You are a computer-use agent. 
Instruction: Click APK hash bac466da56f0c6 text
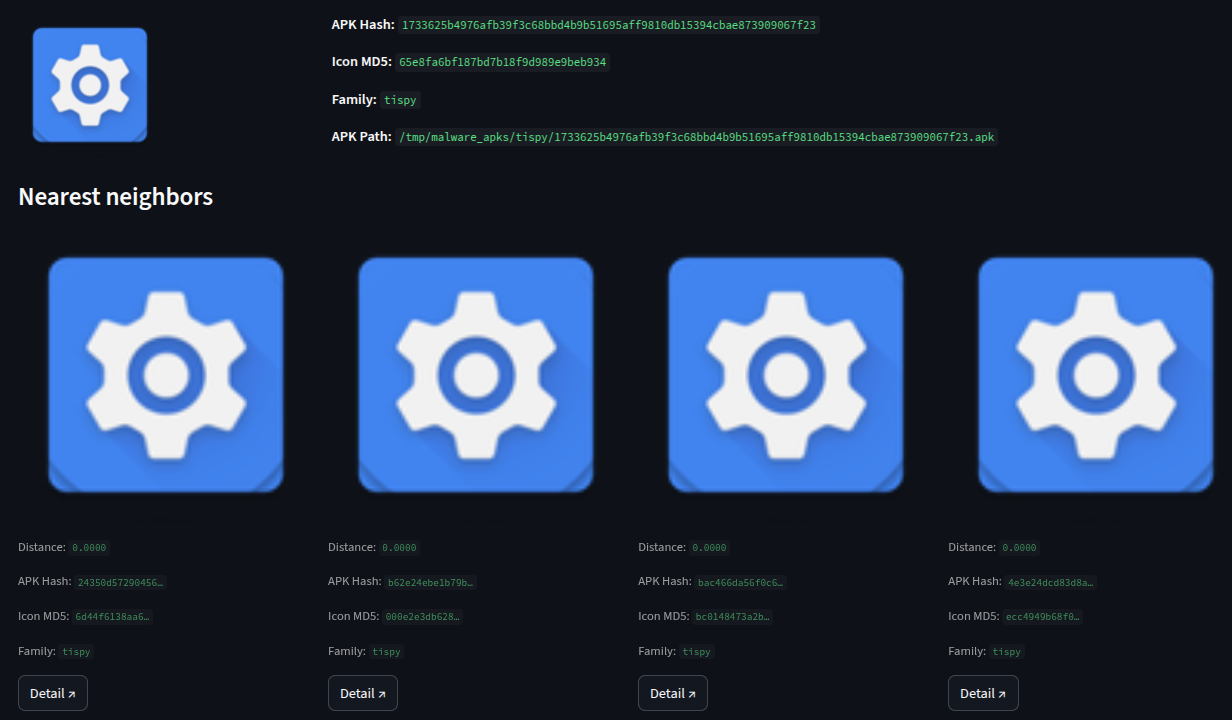click(x=741, y=582)
